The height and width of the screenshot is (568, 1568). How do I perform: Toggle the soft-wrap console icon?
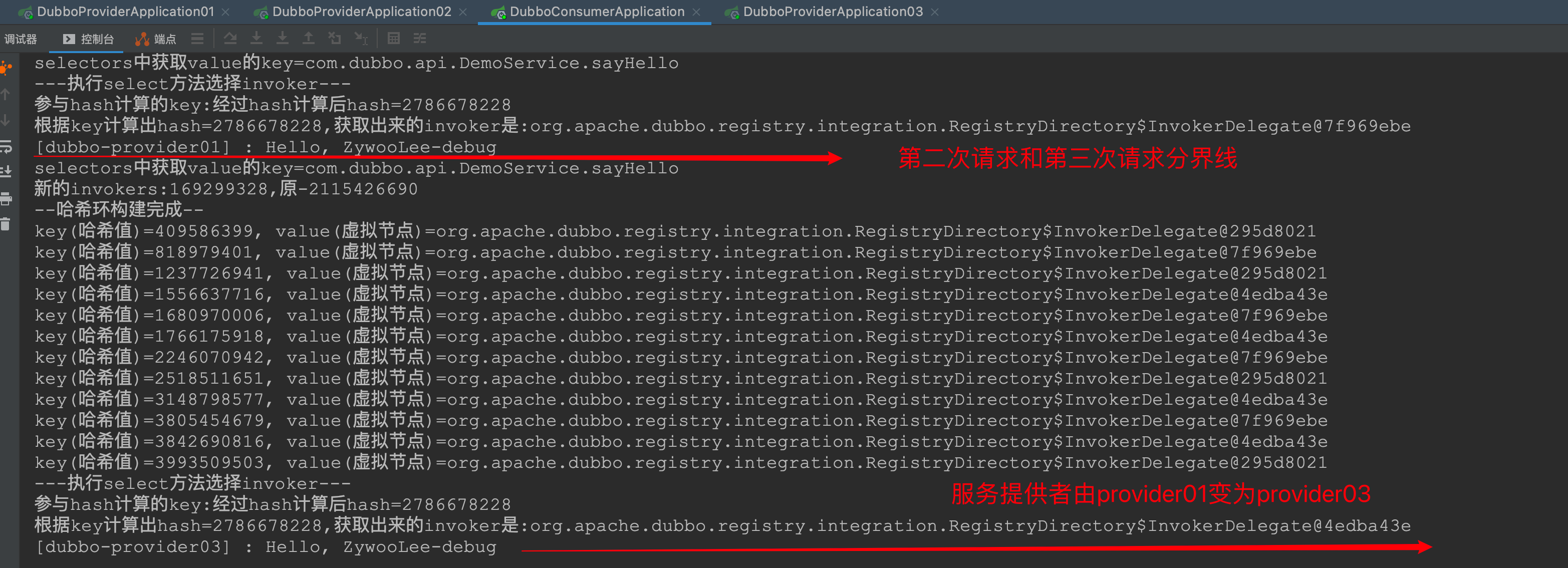6,146
